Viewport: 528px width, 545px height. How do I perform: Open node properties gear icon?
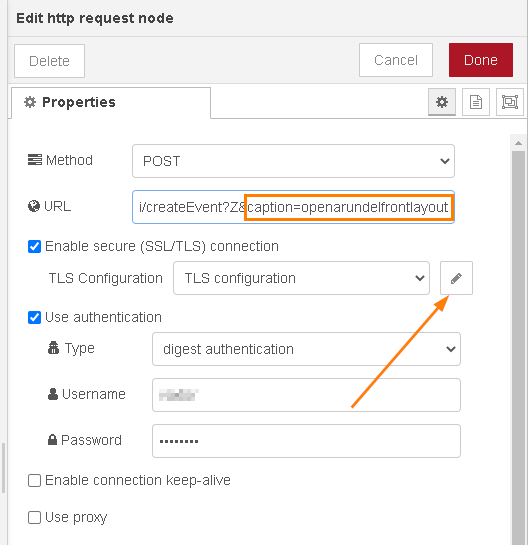[442, 102]
